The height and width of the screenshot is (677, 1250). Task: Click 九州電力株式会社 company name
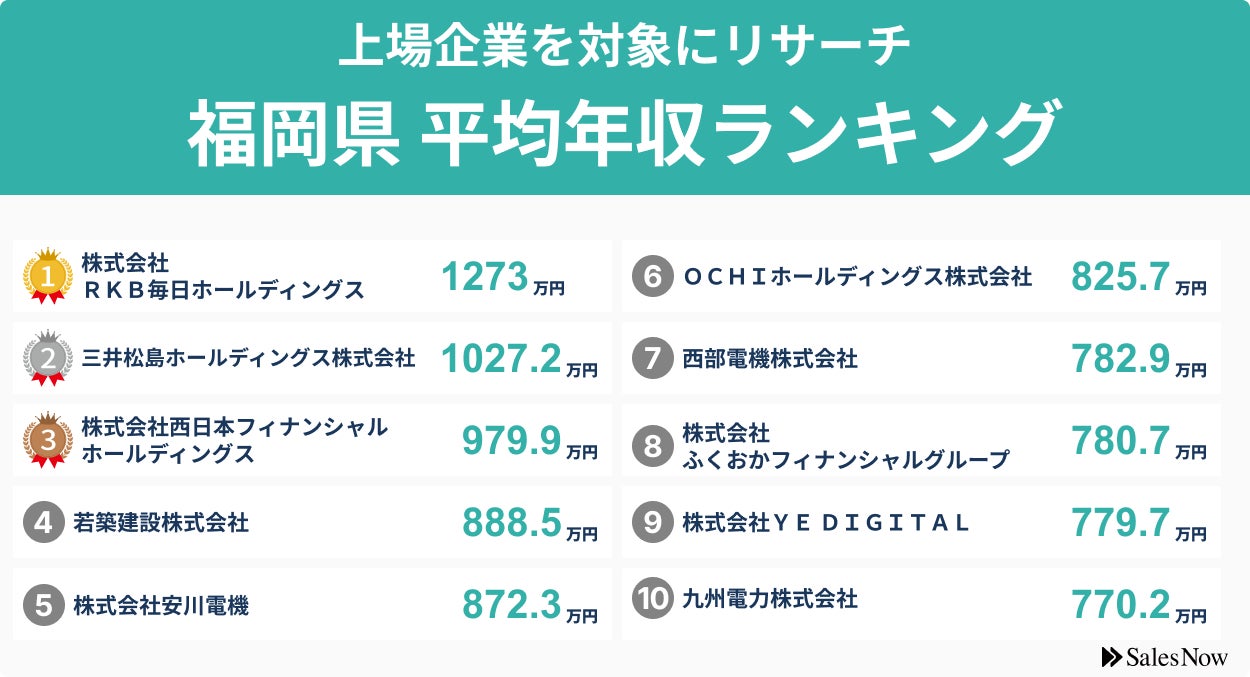770,599
